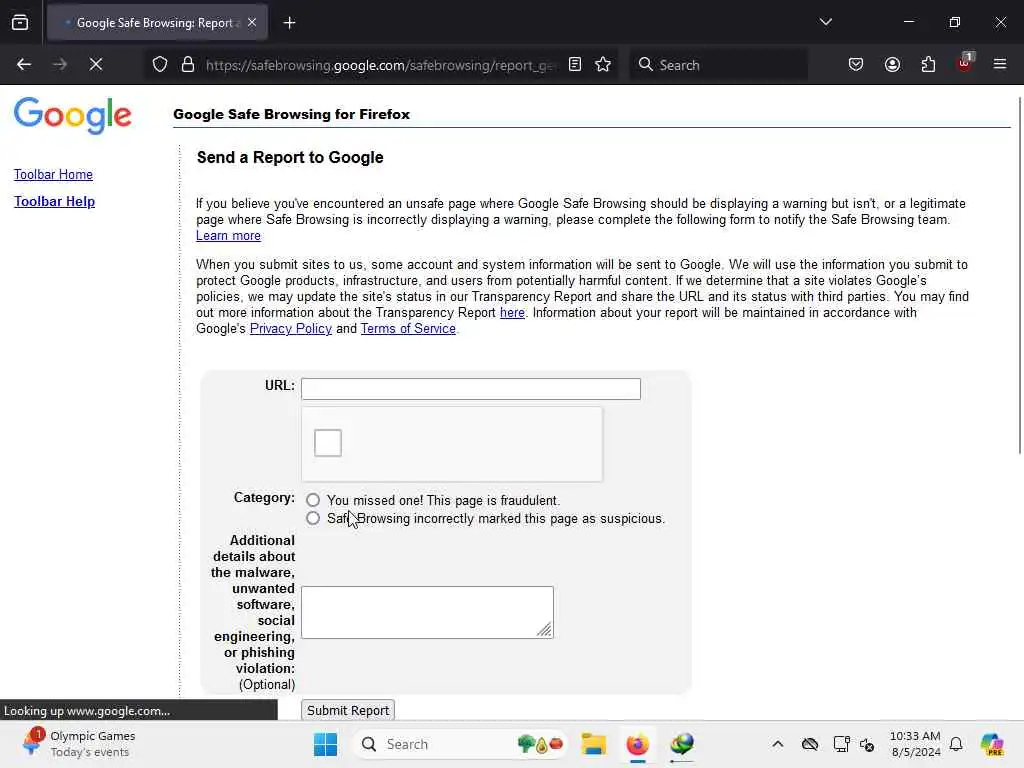1024x768 pixels.
Task: Switch to Firefox taskbar icon
Action: [x=637, y=744]
